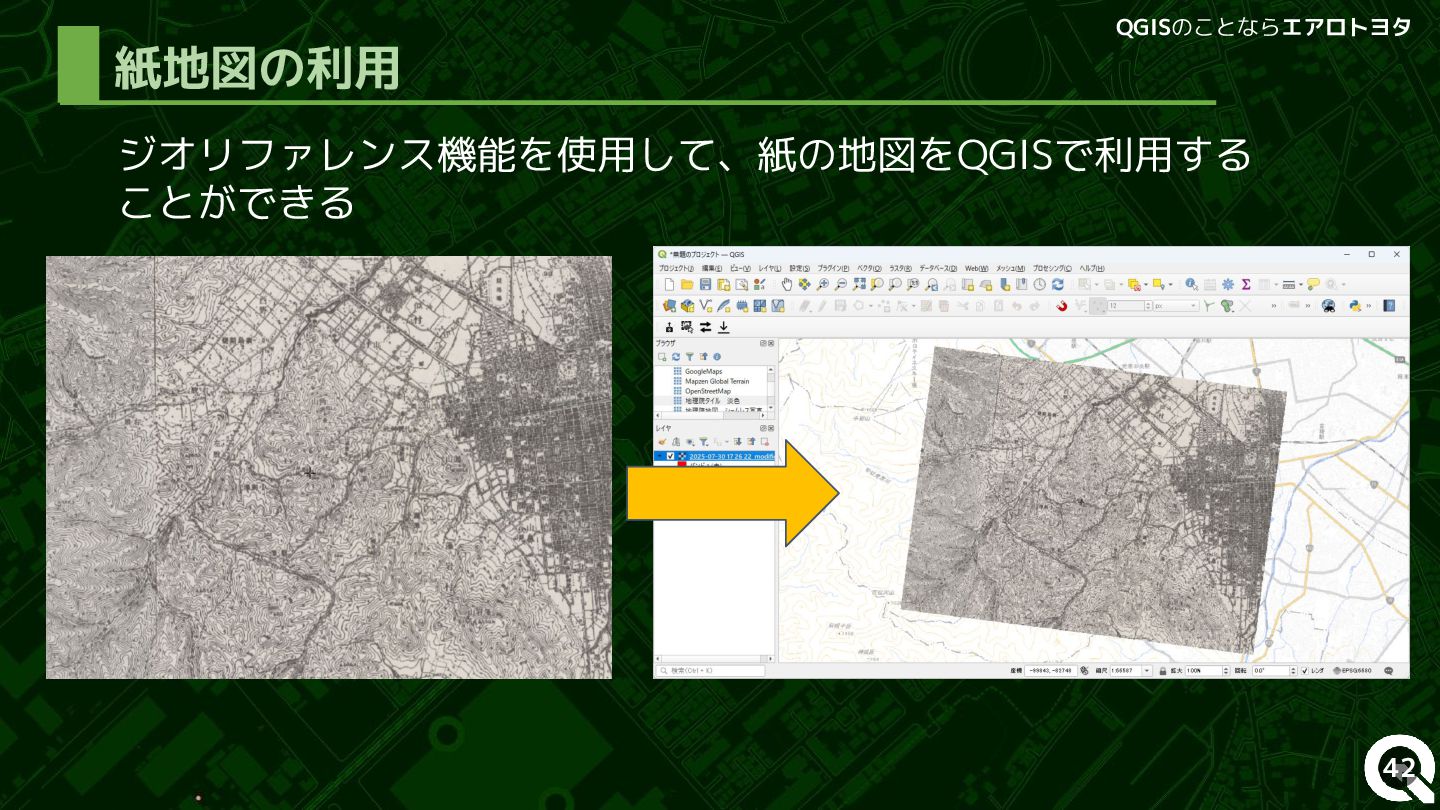Click the New Shapefile Layer icon
The height and width of the screenshot is (810, 1440).
click(706, 305)
